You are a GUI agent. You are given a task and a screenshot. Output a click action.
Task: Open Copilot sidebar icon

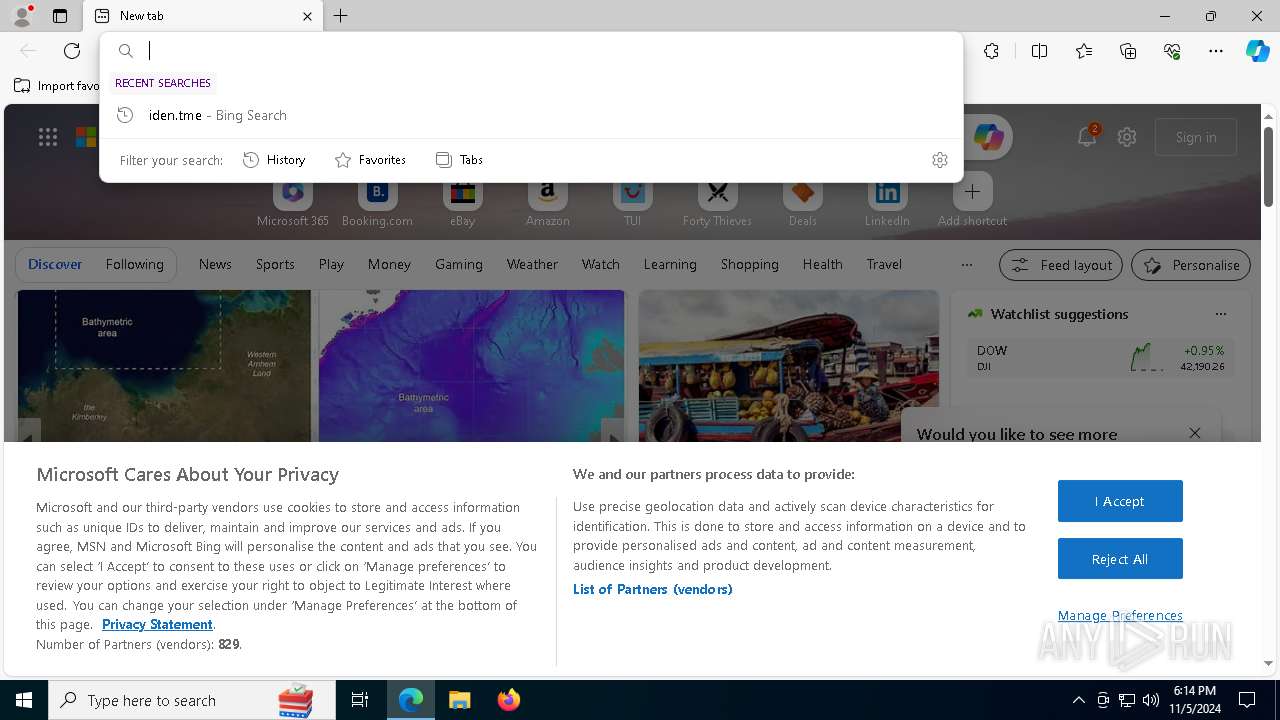click(x=1257, y=51)
